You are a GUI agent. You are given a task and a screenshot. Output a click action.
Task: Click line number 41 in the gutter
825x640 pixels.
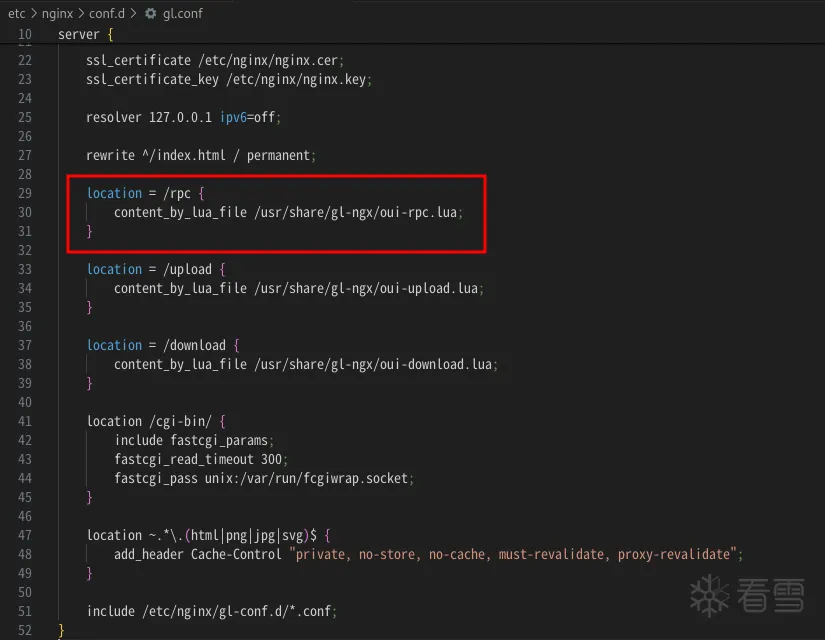(x=24, y=421)
